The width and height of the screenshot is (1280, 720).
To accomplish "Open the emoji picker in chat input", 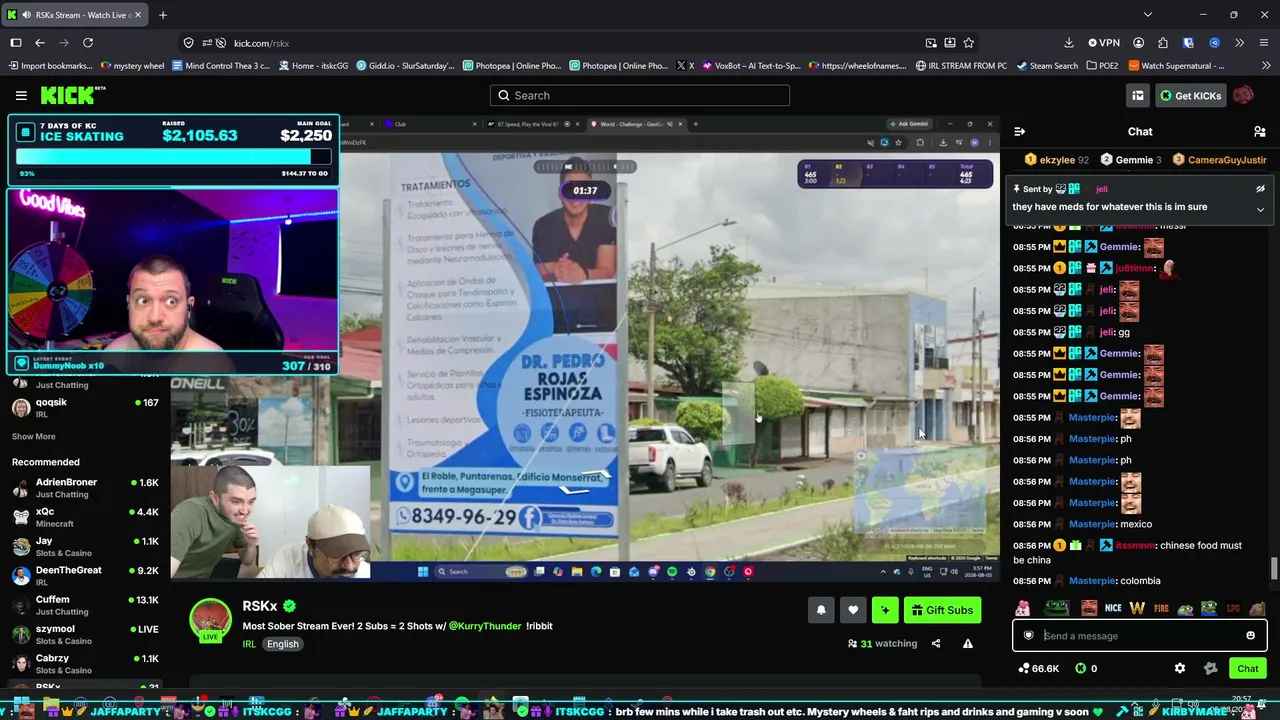I will 1250,635.
